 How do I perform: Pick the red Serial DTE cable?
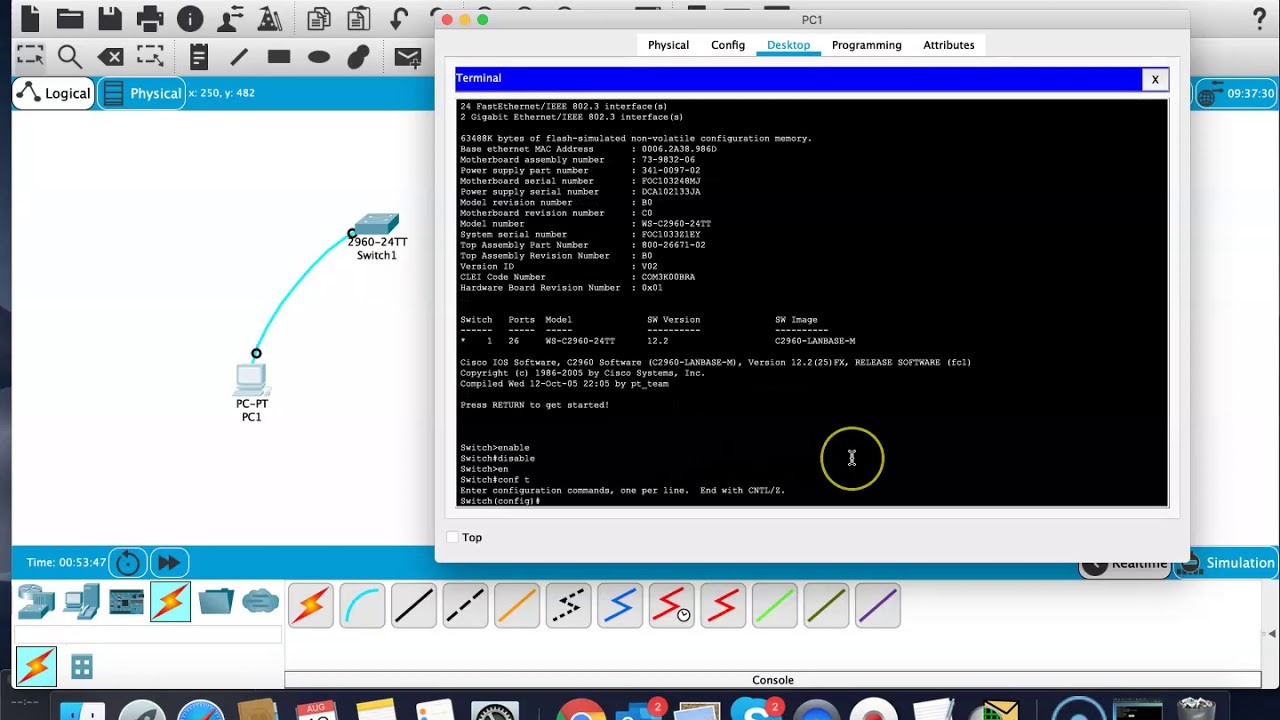pyautogui.click(x=723, y=606)
